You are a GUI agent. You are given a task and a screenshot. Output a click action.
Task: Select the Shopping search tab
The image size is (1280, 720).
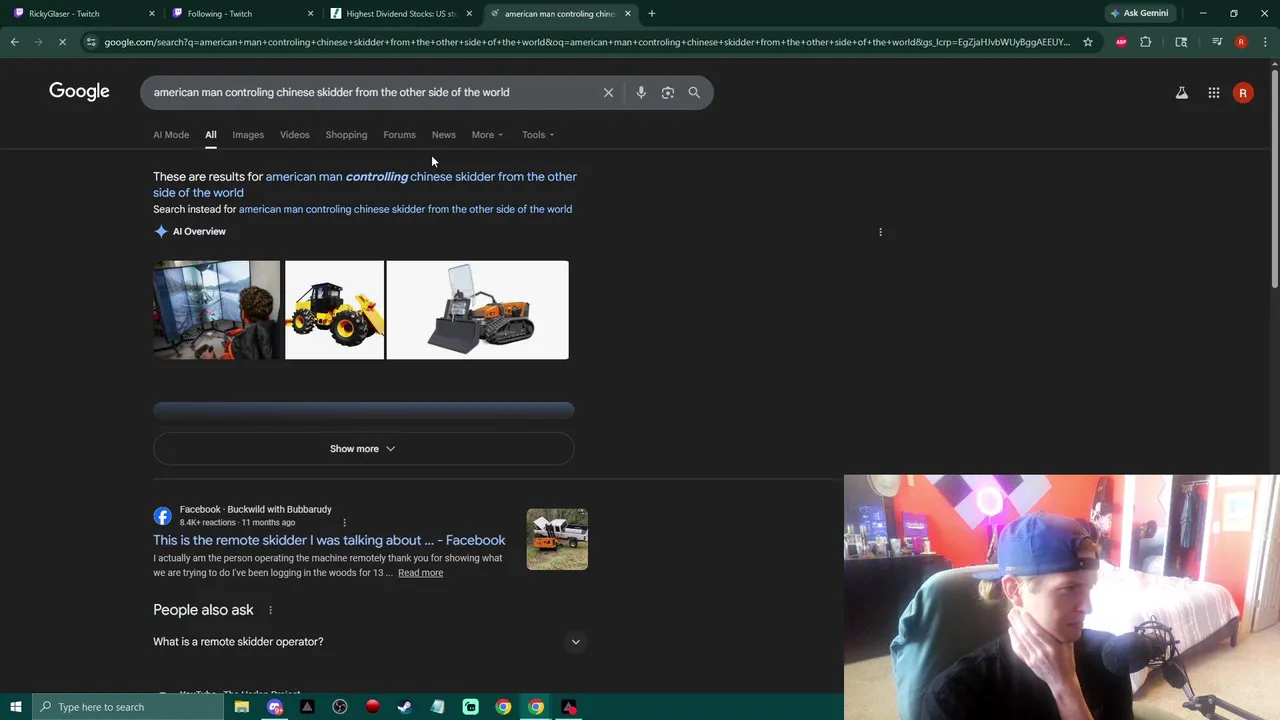click(x=346, y=135)
